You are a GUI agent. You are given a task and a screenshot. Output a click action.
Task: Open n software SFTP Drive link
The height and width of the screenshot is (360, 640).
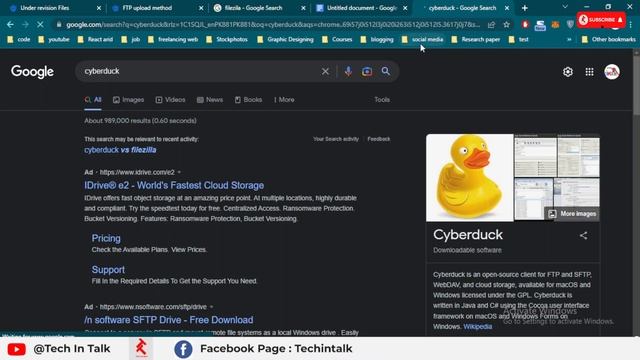tap(169, 320)
